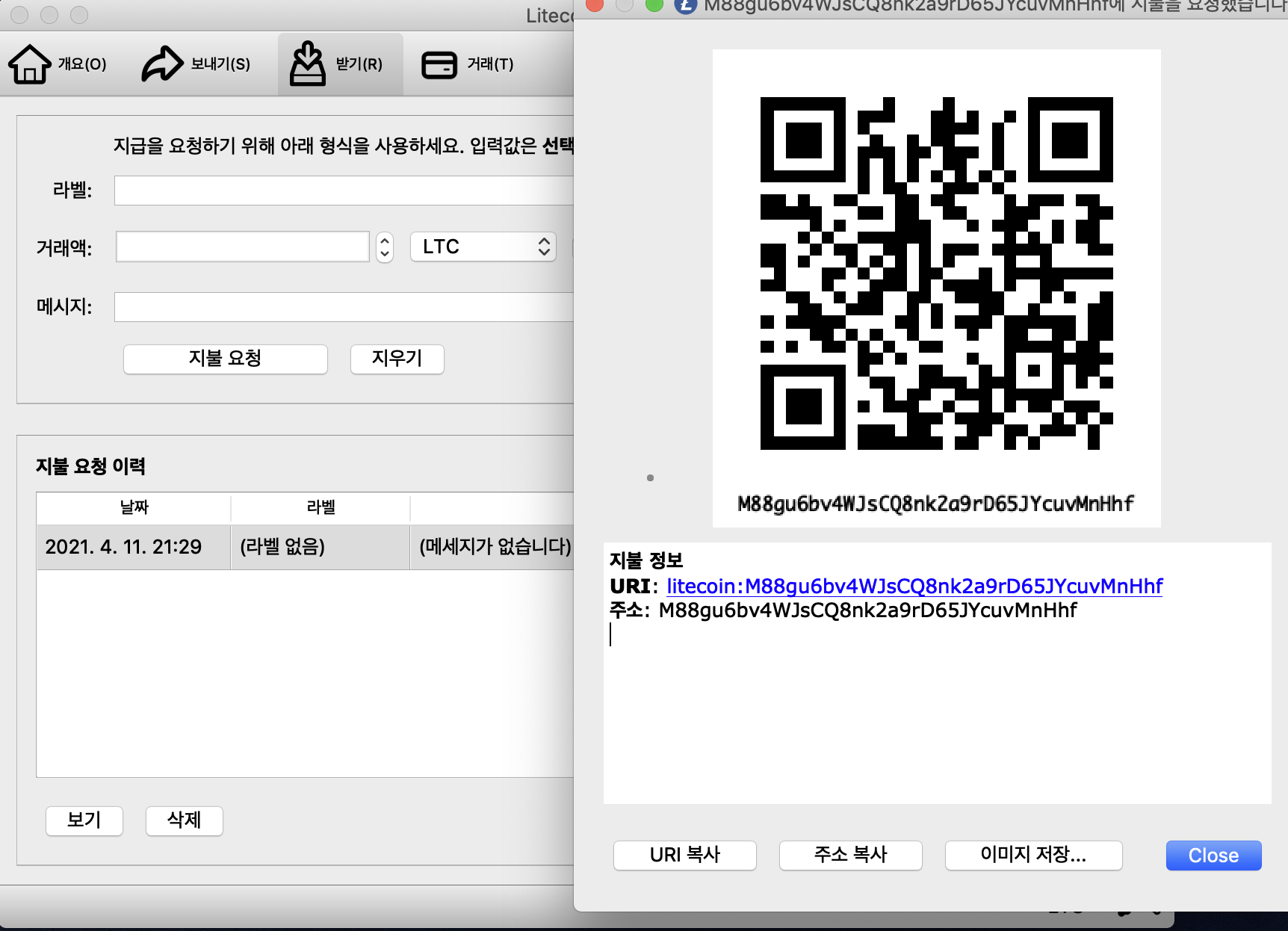Click the green zoom button of dialog

pyautogui.click(x=654, y=5)
